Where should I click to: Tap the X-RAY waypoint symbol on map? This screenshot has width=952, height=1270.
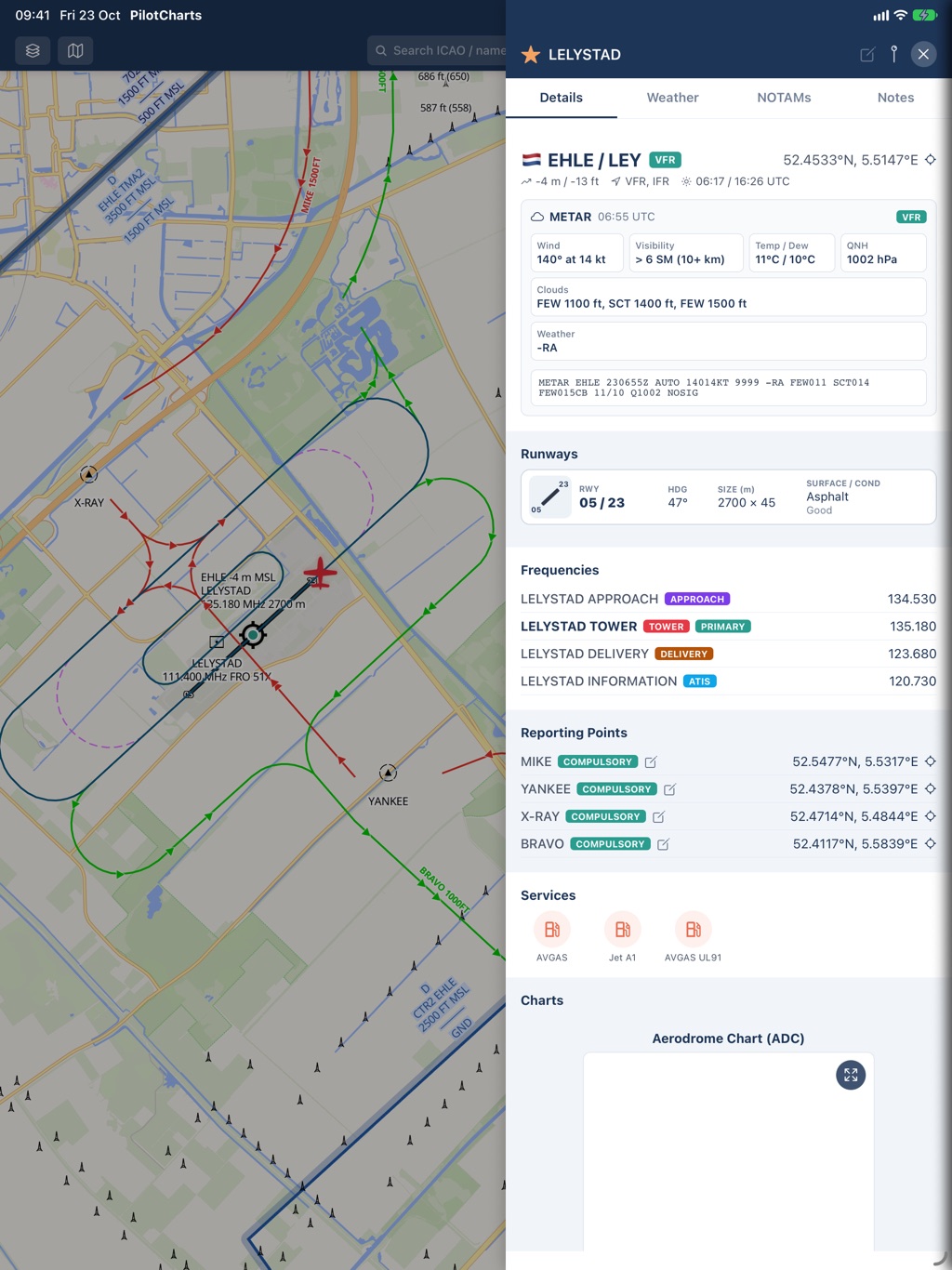88,475
